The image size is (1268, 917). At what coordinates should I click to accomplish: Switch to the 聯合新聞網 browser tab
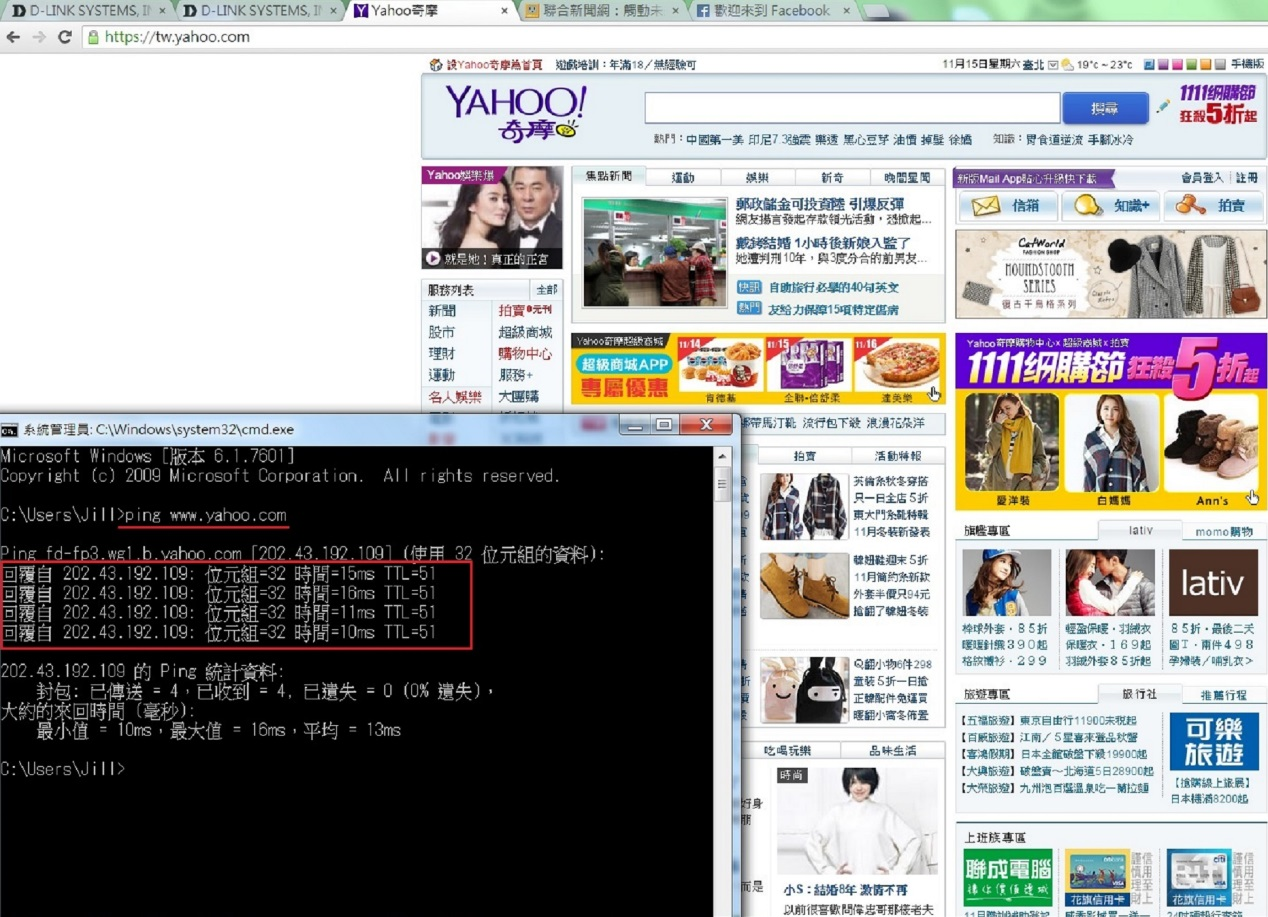tap(603, 11)
